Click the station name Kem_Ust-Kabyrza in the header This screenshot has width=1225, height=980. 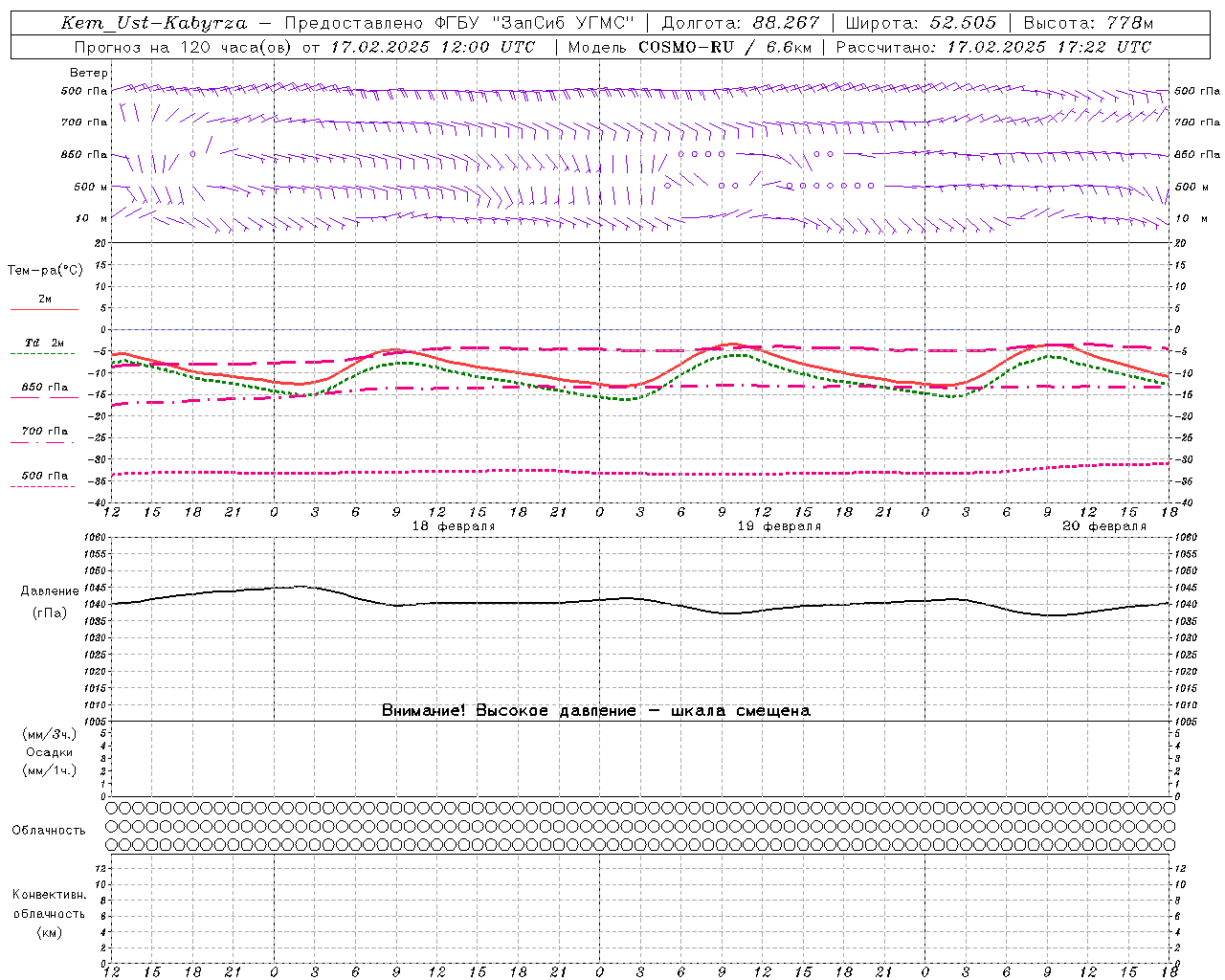point(154,23)
